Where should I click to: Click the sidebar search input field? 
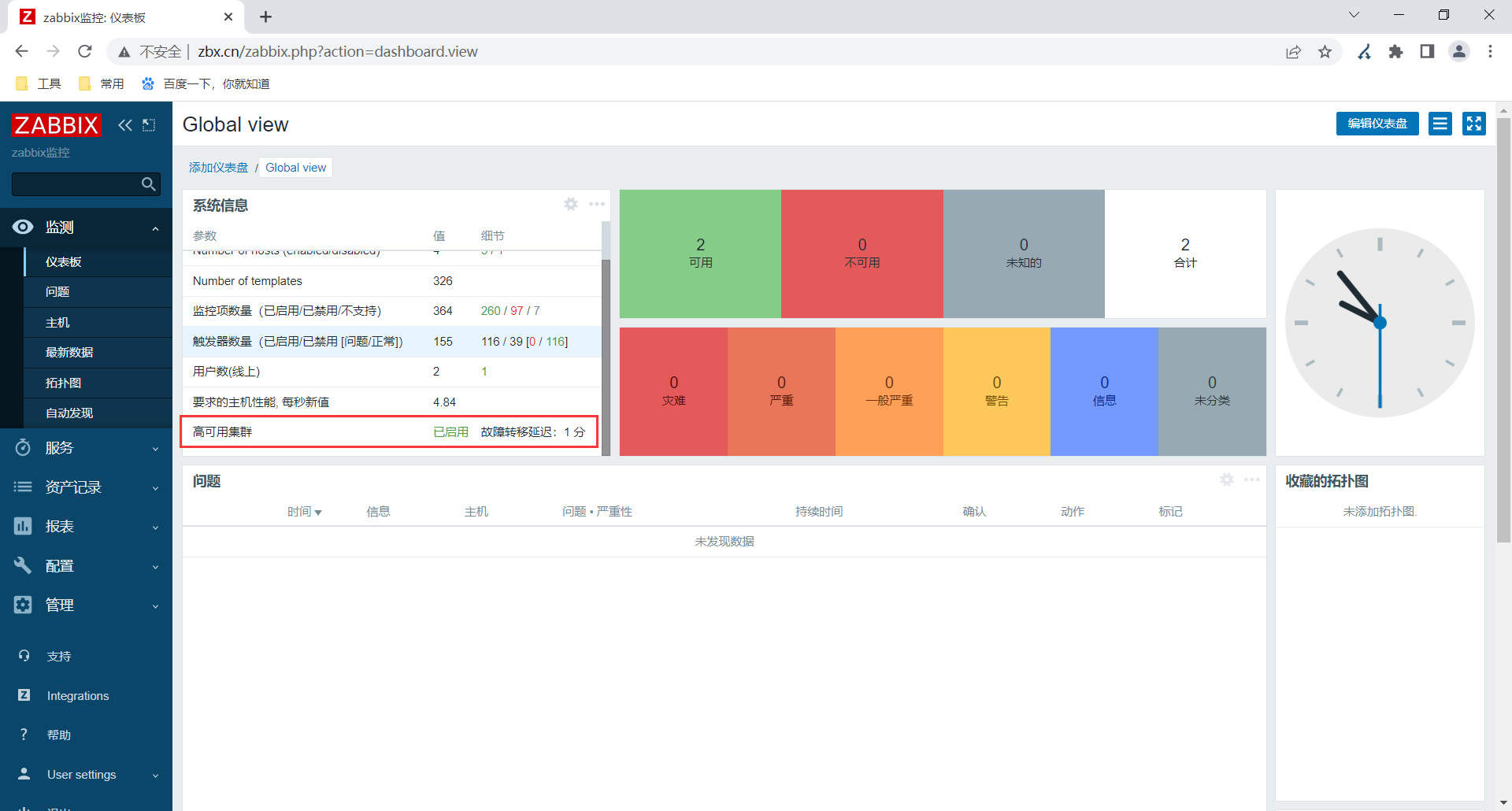click(x=75, y=184)
